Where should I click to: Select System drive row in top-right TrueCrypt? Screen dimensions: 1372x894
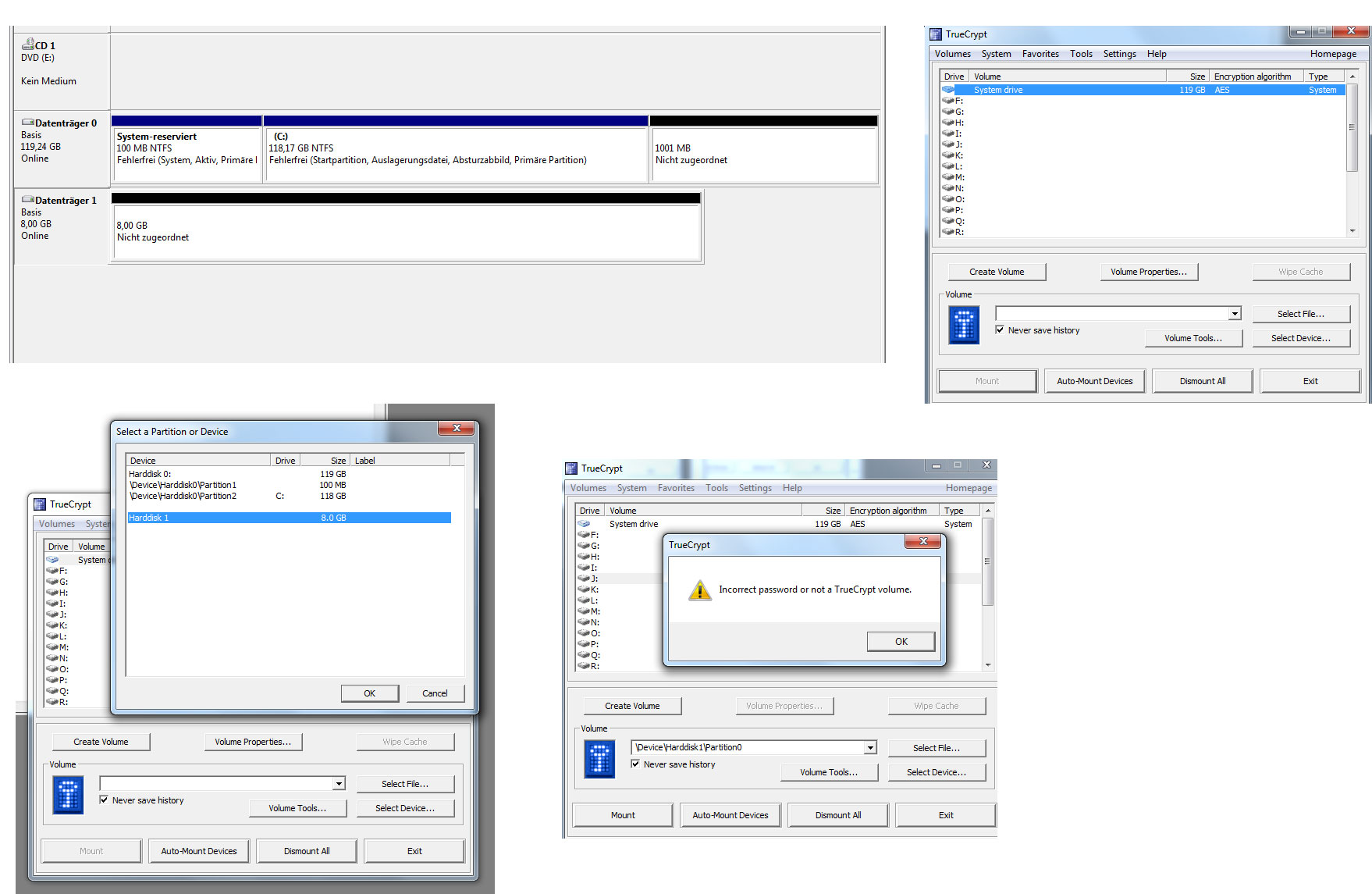1143,90
